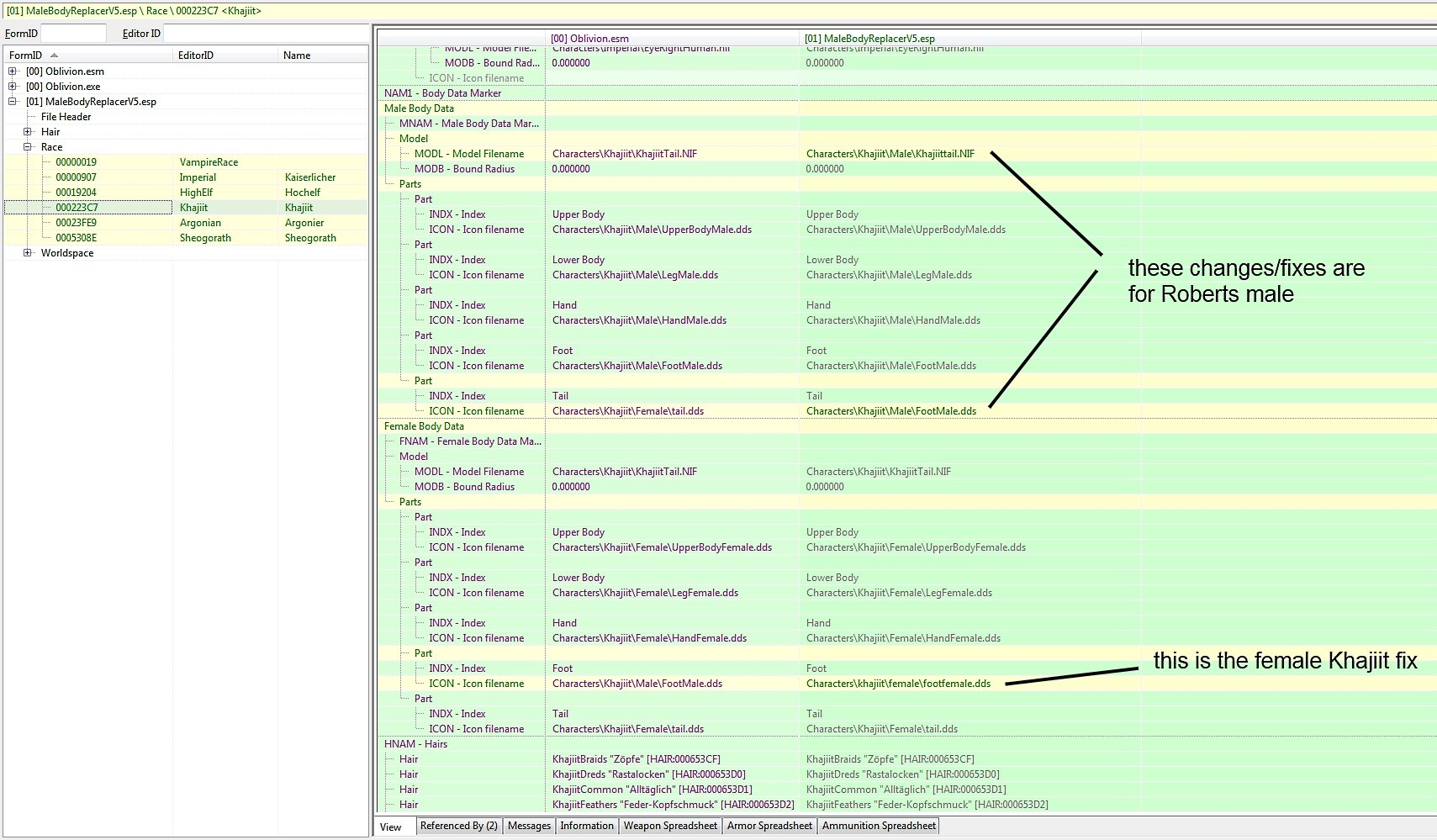Expand the [00] Oblivion.exe tree node
The width and height of the screenshot is (1437, 840).
(13, 87)
